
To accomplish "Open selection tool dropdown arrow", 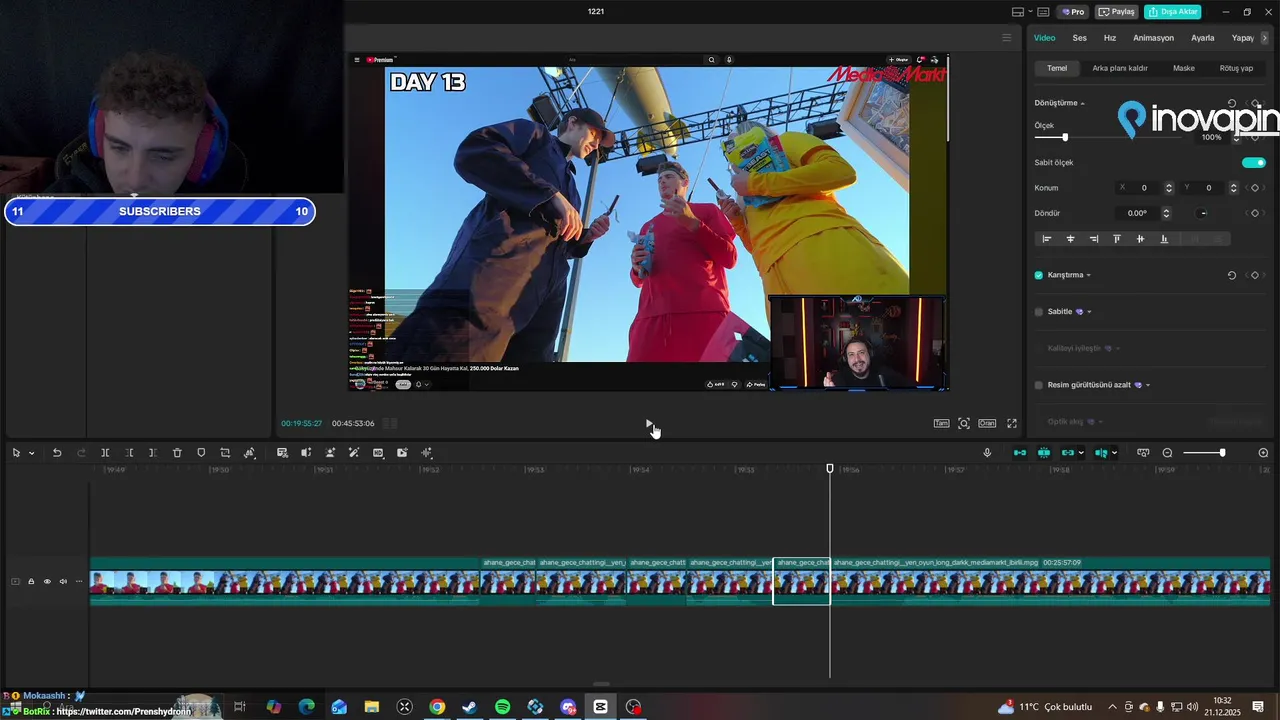I will (x=31, y=453).
